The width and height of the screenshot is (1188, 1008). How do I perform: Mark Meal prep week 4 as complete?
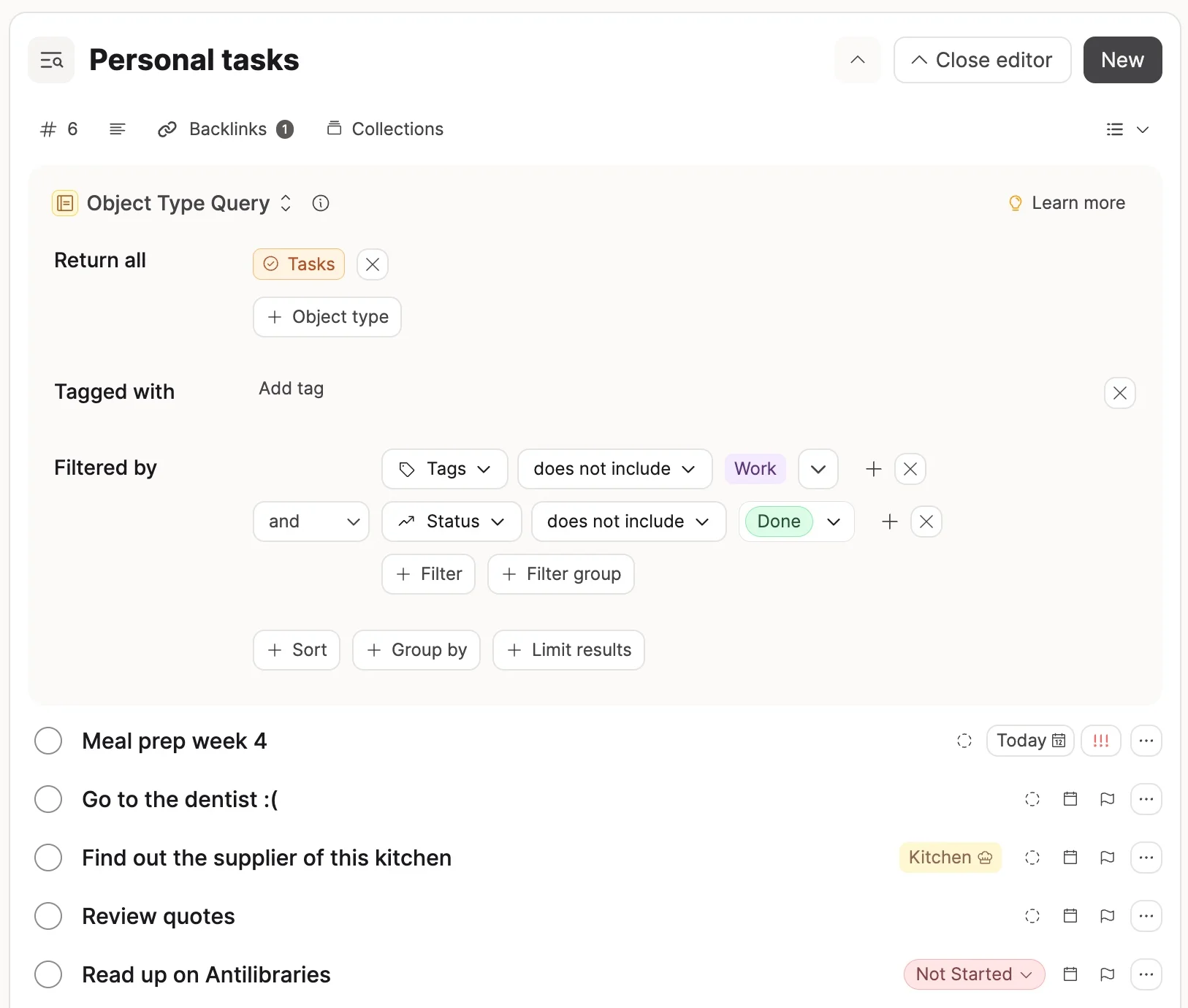click(47, 741)
